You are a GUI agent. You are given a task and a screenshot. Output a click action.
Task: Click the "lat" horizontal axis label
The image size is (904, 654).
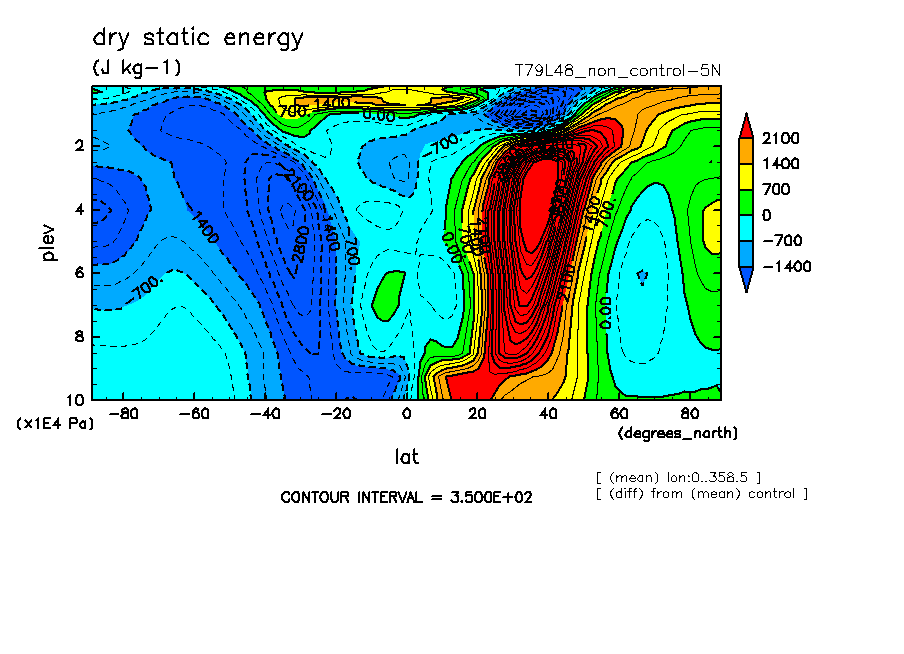pyautogui.click(x=406, y=457)
